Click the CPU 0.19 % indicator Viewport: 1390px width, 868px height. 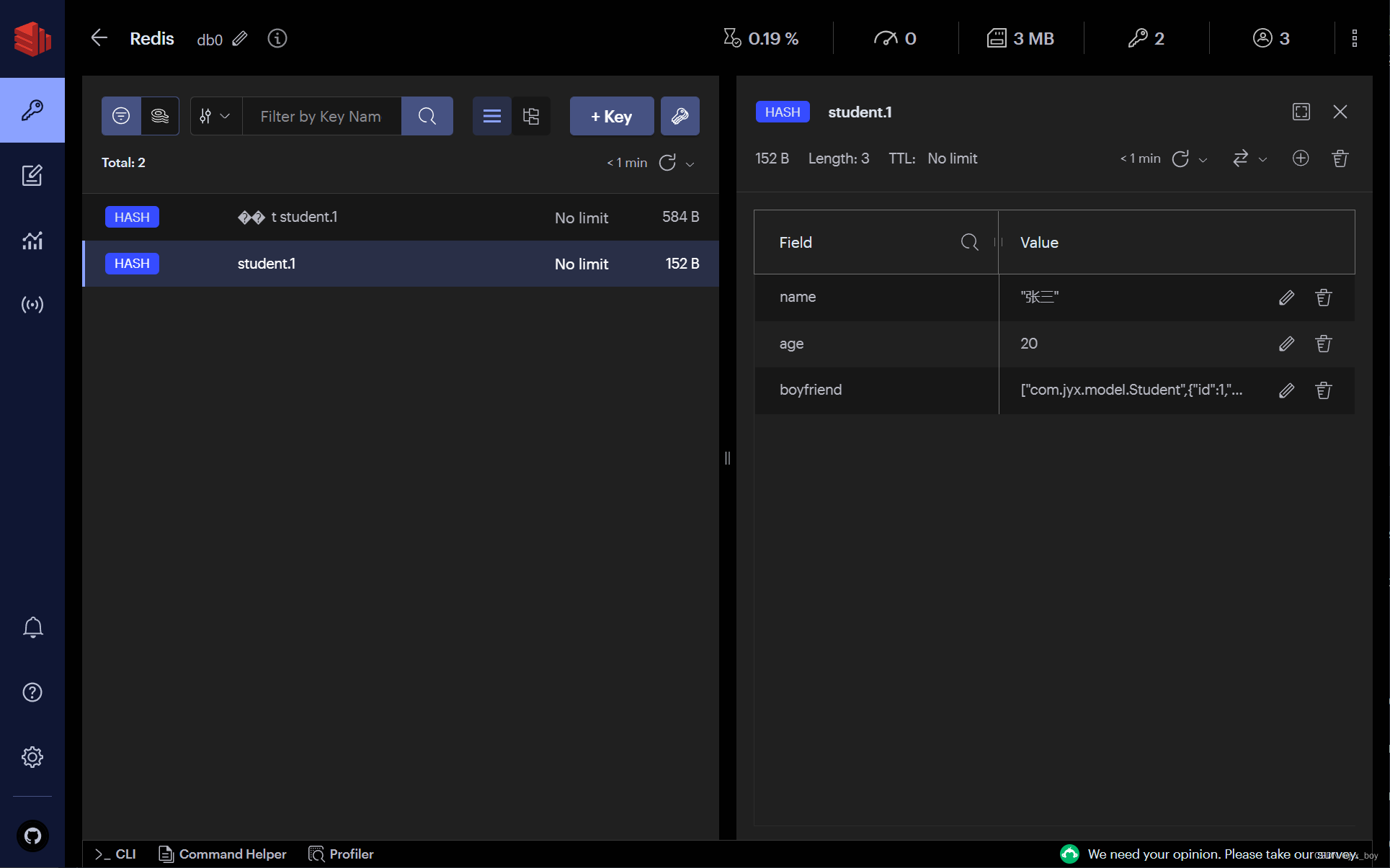pos(761,38)
